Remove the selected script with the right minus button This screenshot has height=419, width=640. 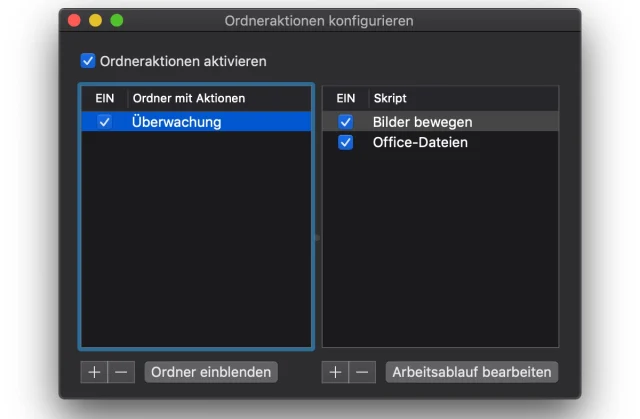click(x=362, y=372)
